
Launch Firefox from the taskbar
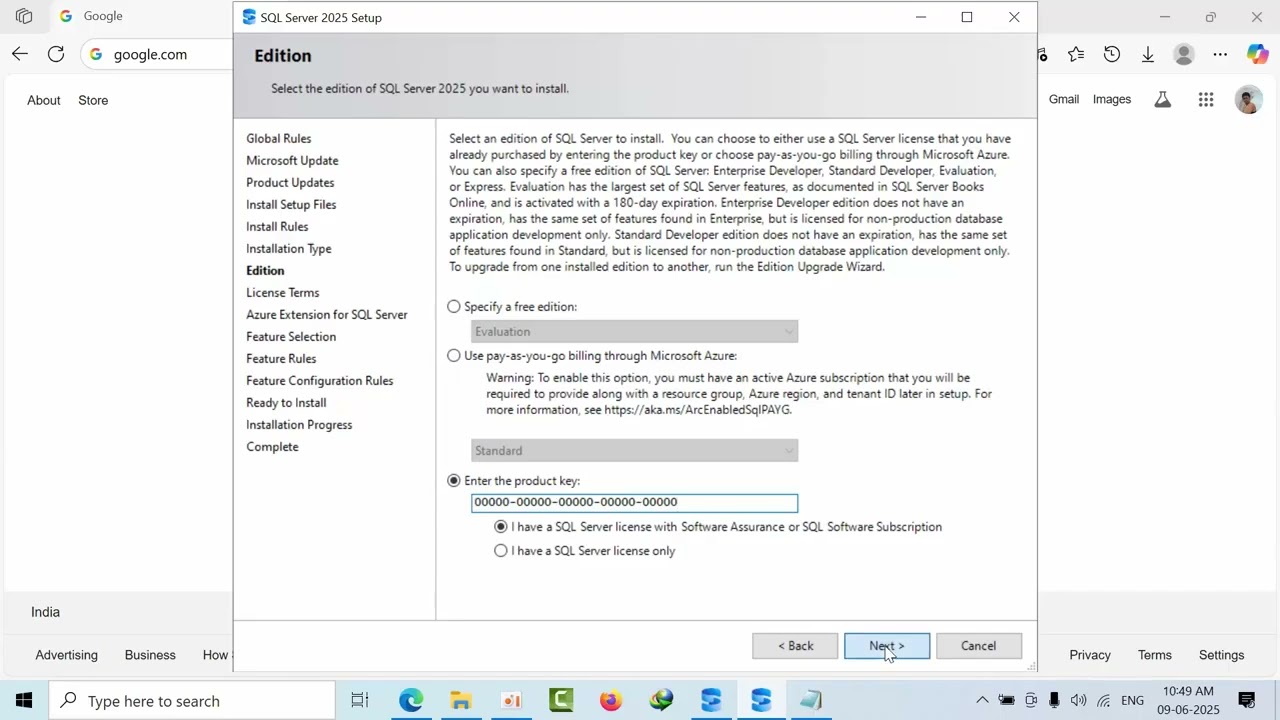[611, 700]
